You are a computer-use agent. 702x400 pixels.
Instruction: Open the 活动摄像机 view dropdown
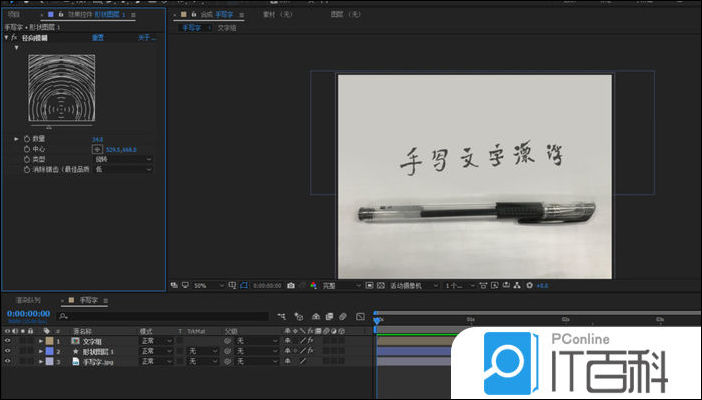(413, 286)
